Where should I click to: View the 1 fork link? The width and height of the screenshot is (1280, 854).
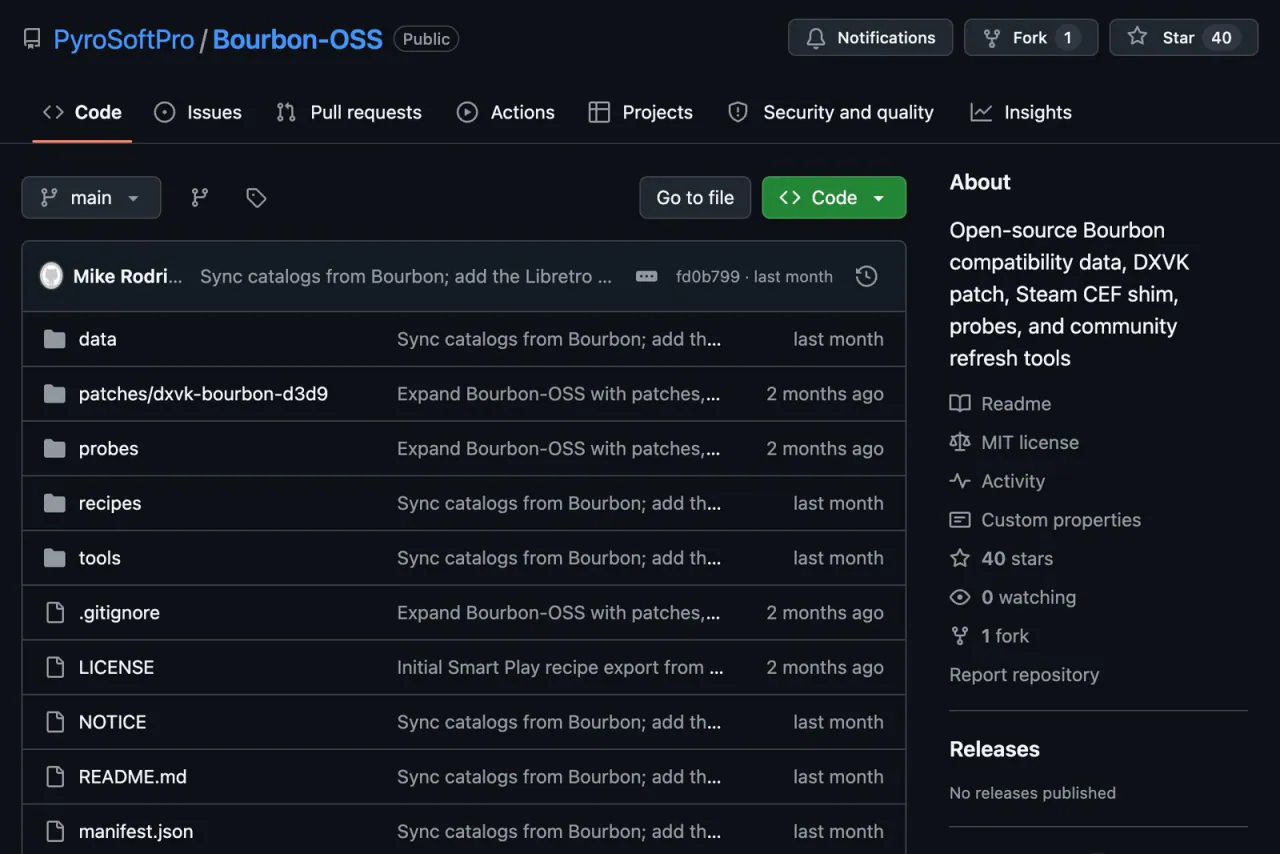coord(989,636)
